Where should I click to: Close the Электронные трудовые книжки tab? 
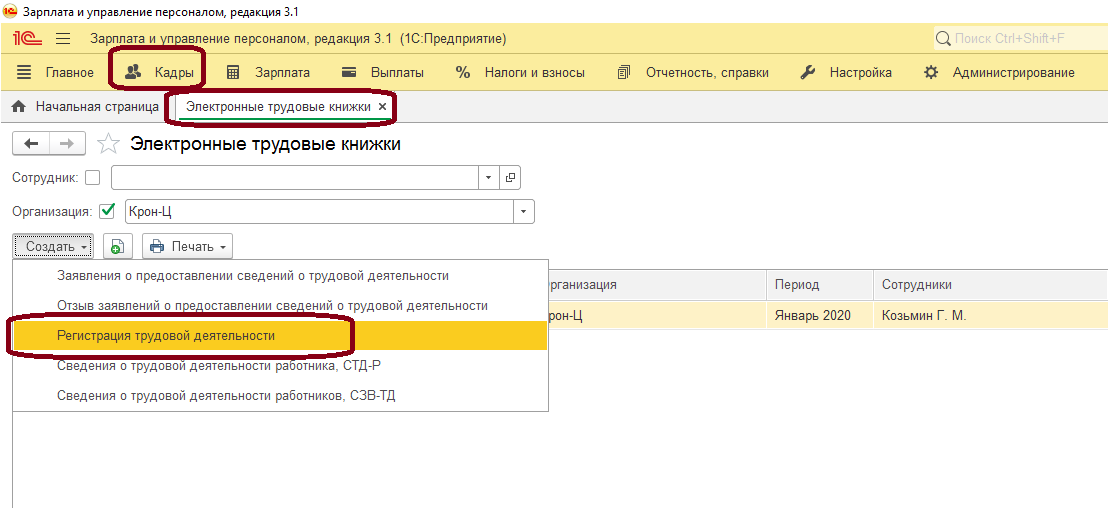coord(382,107)
